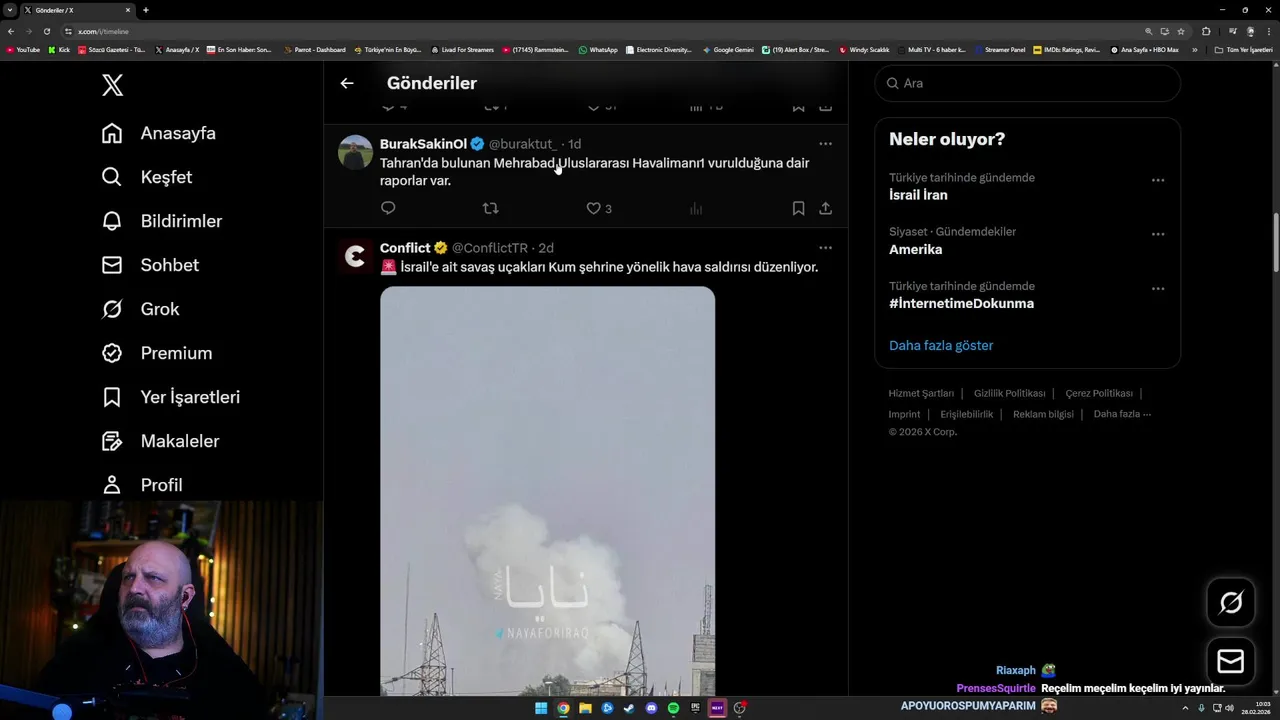This screenshot has width=1280, height=720.
Task: View analytics of BurakSakinOl's post
Action: click(x=696, y=208)
